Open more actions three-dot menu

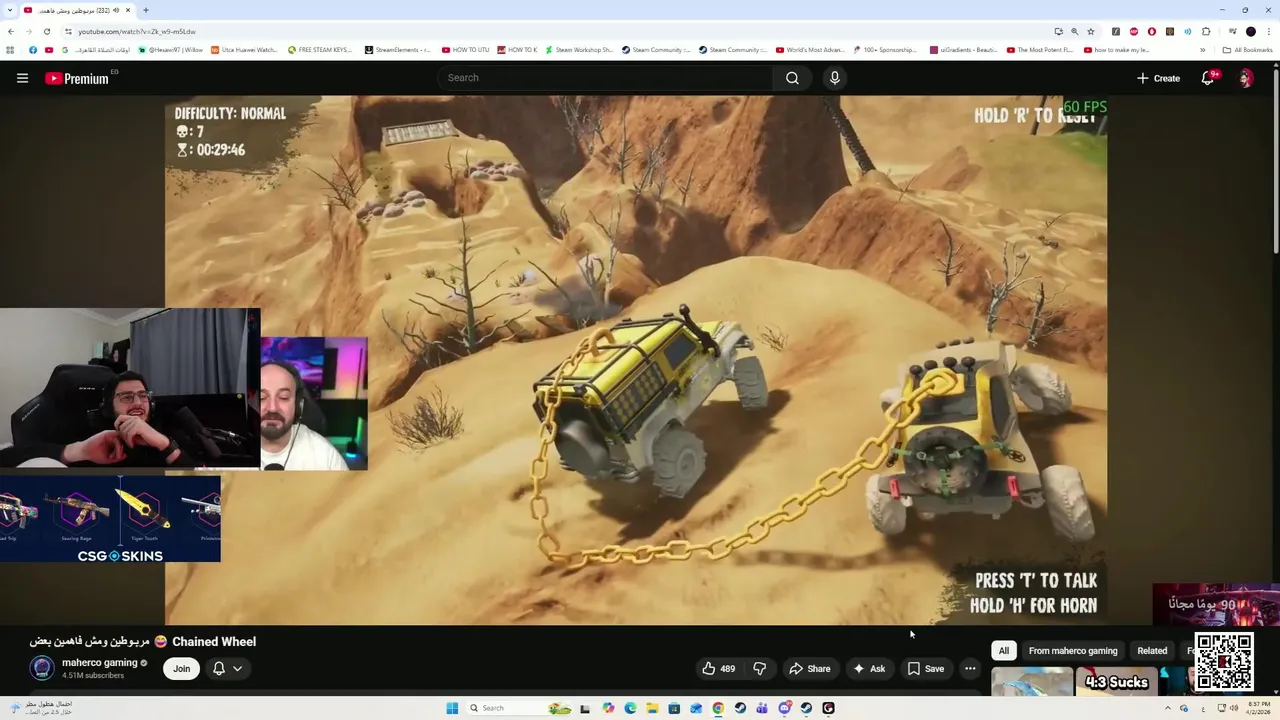point(970,669)
